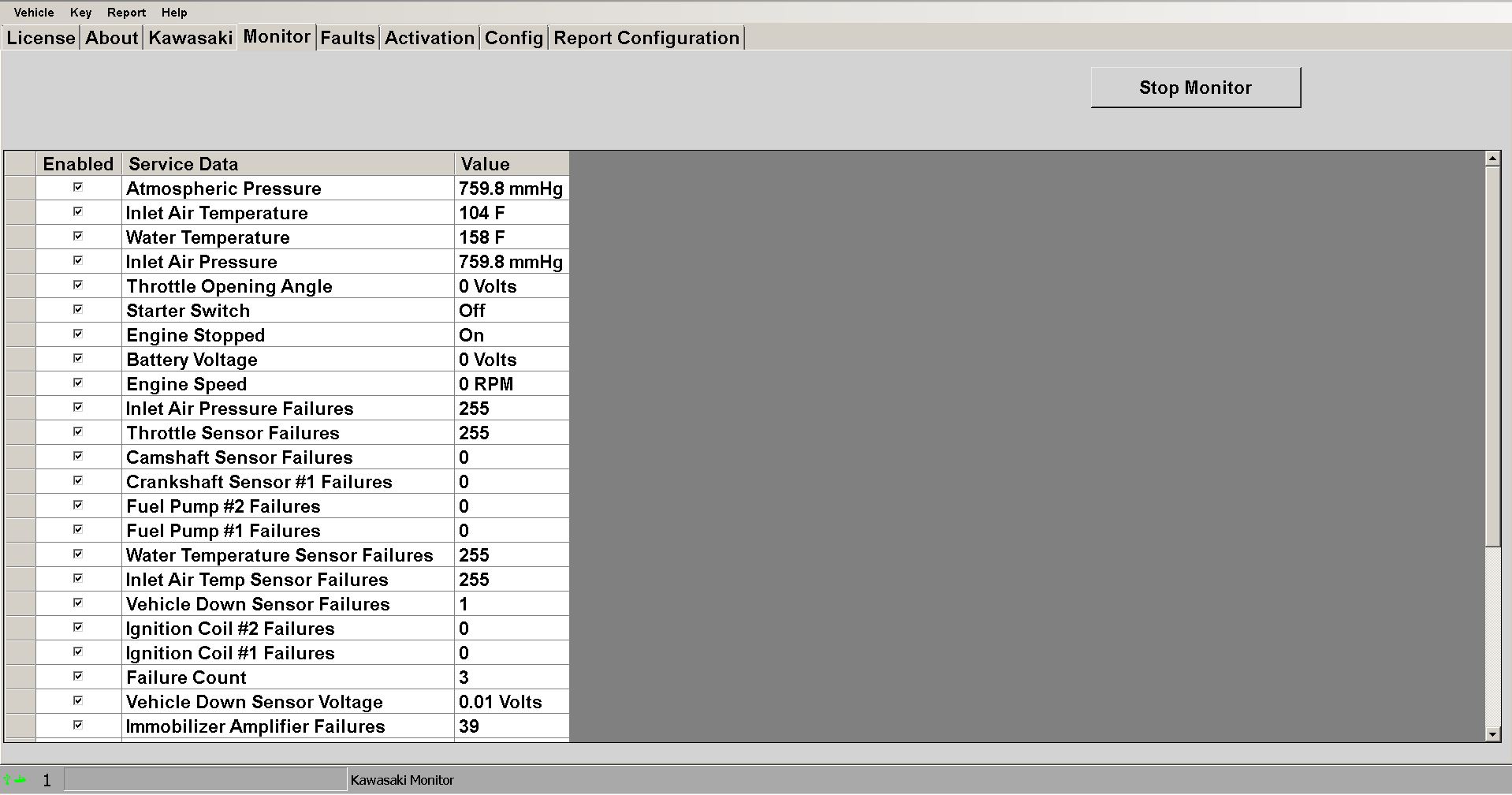The width and height of the screenshot is (1512, 795).
Task: Click the Kawasaki Monitor status text
Action: 402,780
